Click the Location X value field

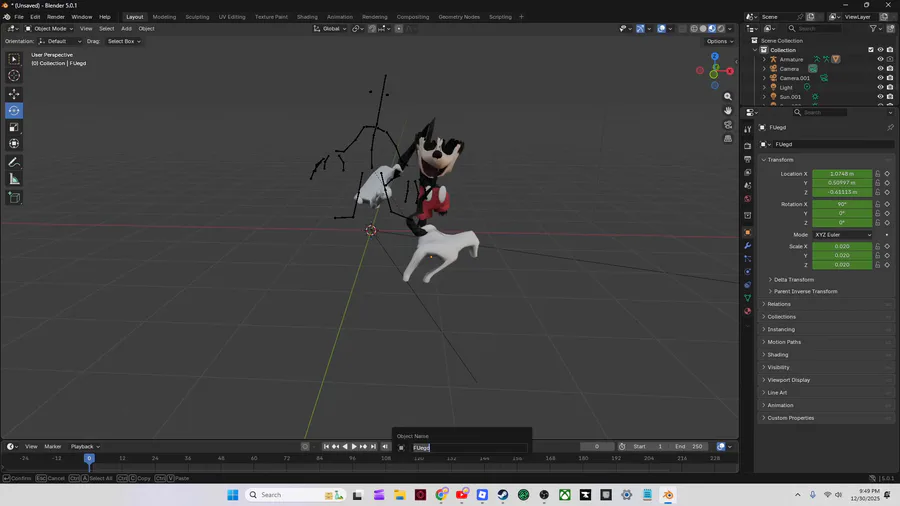click(x=842, y=174)
